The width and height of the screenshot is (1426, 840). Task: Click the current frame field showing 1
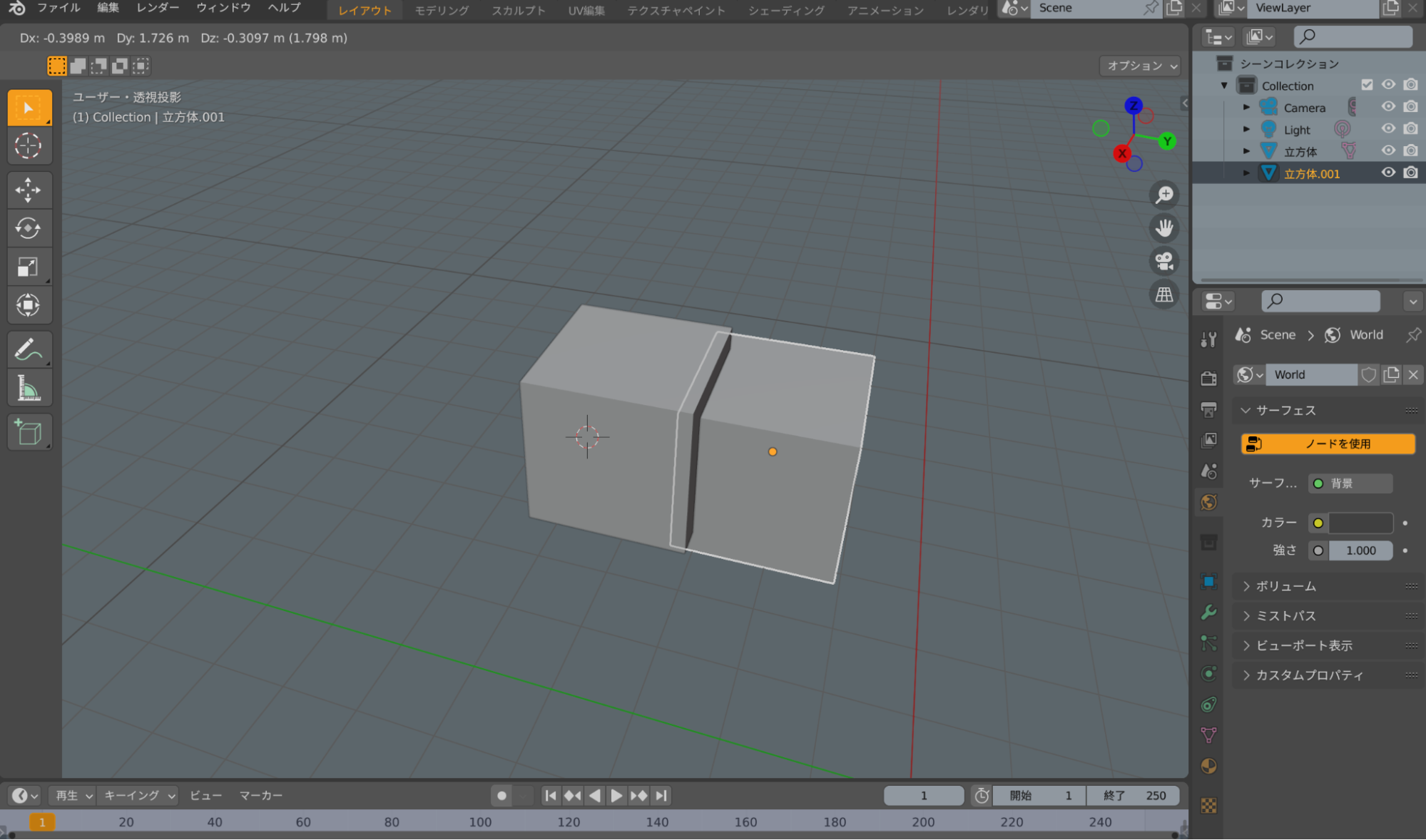[x=923, y=796]
